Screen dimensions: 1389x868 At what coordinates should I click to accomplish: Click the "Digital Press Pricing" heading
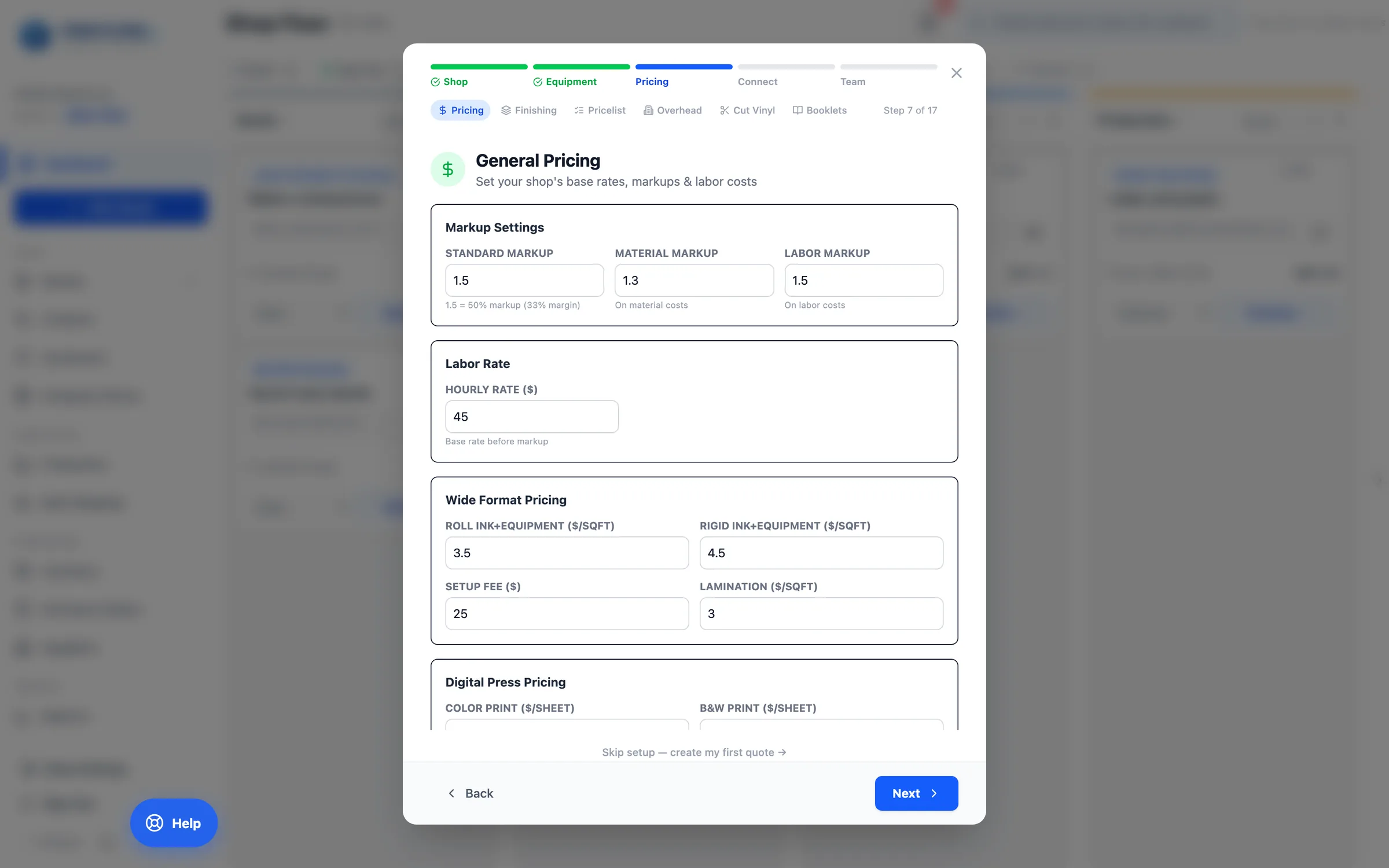tap(505, 682)
